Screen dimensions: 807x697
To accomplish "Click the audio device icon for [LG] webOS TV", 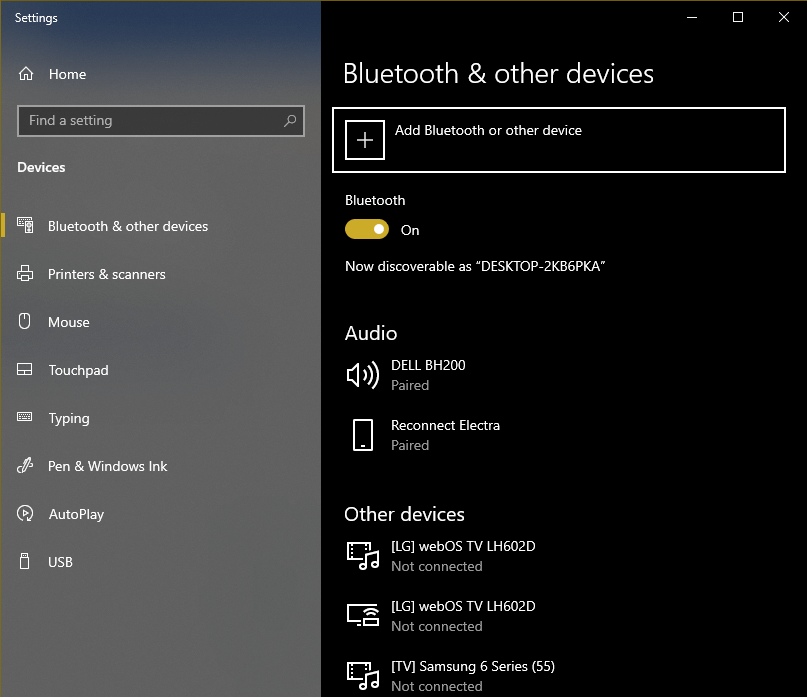I will coord(362,556).
